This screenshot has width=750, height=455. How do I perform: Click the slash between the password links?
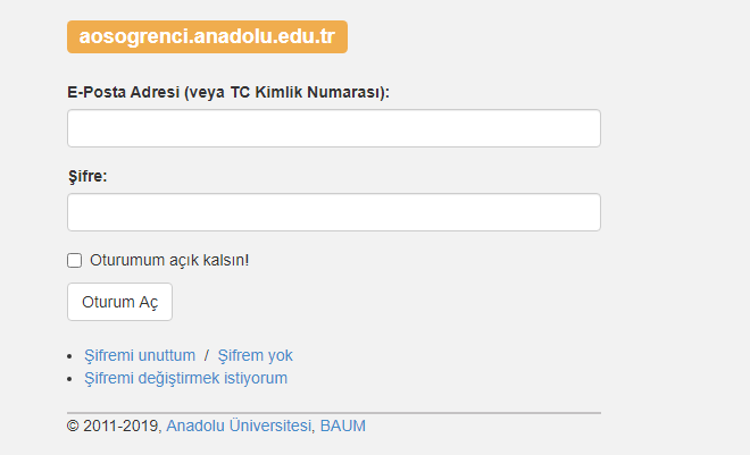206,355
